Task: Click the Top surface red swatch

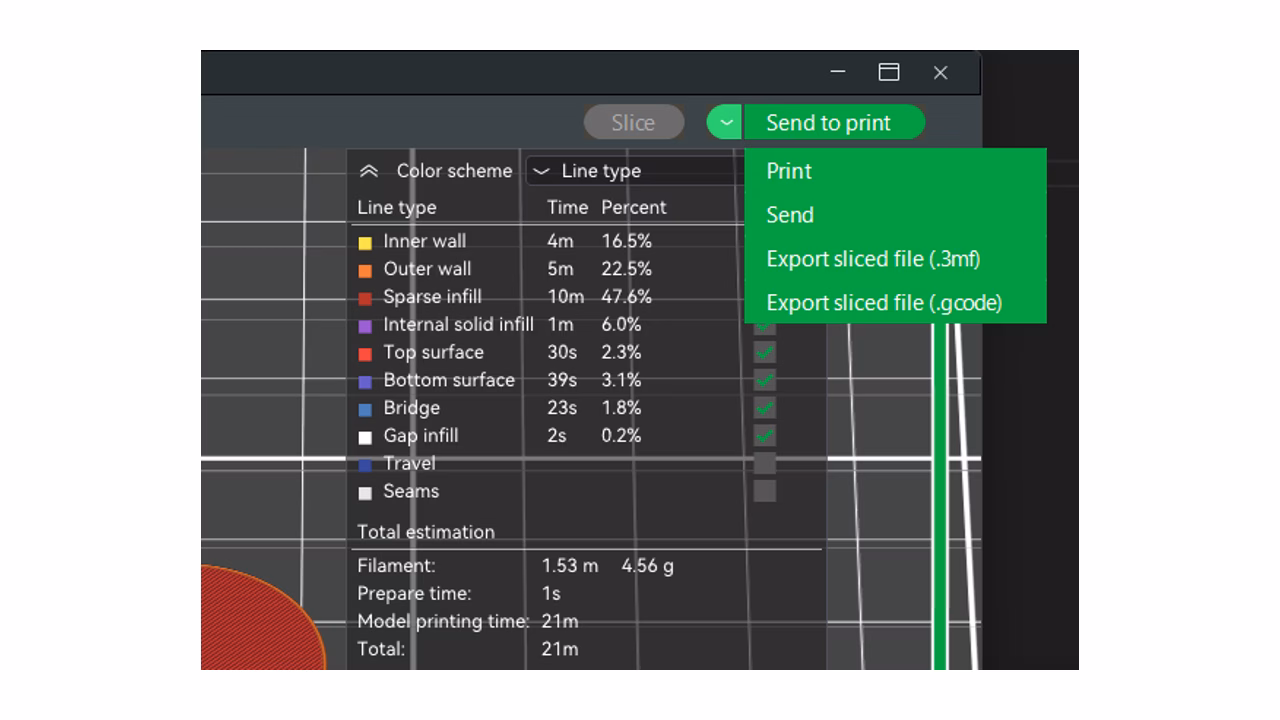Action: (365, 354)
